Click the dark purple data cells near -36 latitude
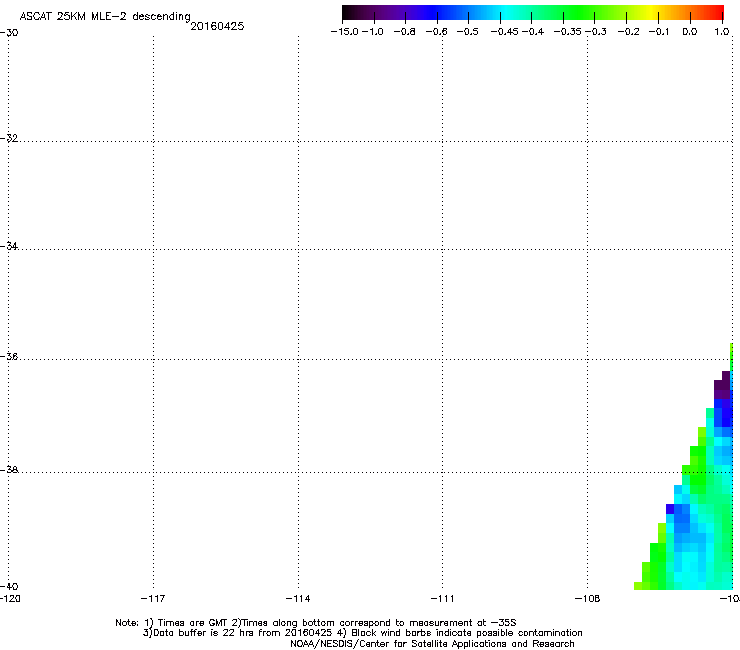 pyautogui.click(x=723, y=386)
